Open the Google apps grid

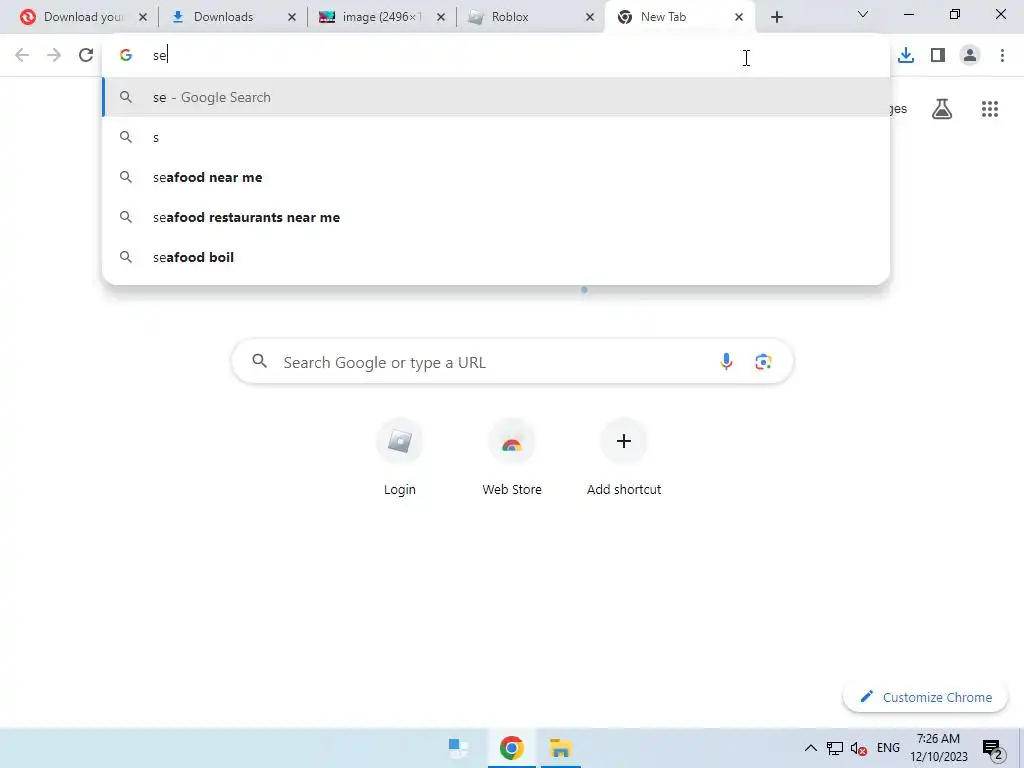click(x=990, y=109)
